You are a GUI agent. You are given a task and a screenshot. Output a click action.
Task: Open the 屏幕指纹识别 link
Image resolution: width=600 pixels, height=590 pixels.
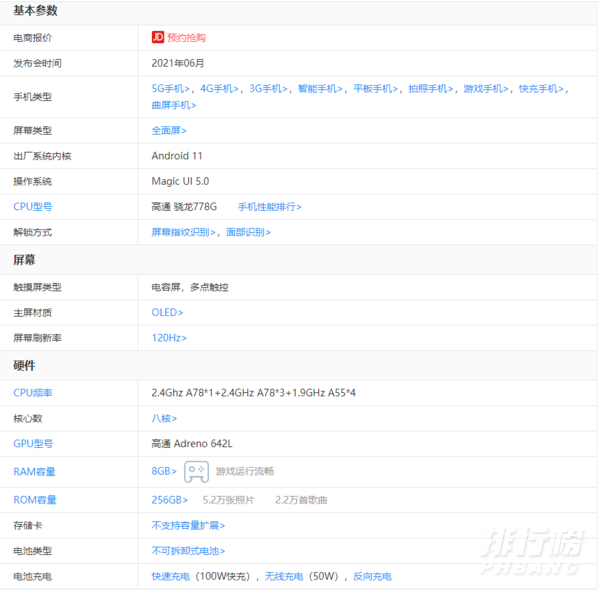(183, 232)
